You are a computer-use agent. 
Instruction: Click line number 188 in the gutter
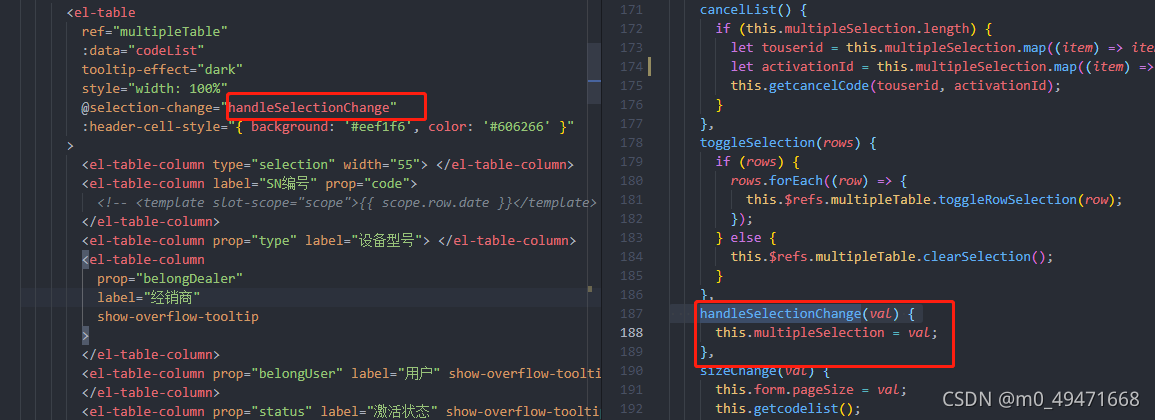pyautogui.click(x=631, y=332)
